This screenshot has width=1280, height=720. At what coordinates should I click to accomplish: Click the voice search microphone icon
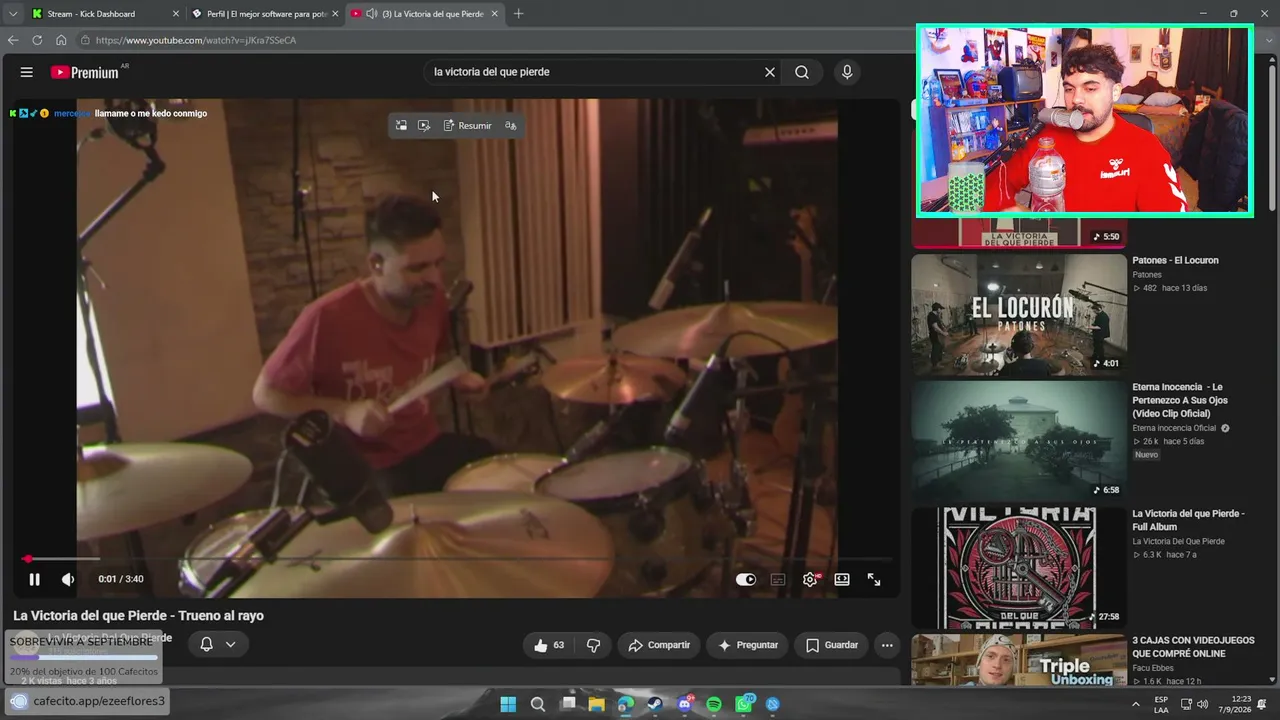[x=847, y=72]
